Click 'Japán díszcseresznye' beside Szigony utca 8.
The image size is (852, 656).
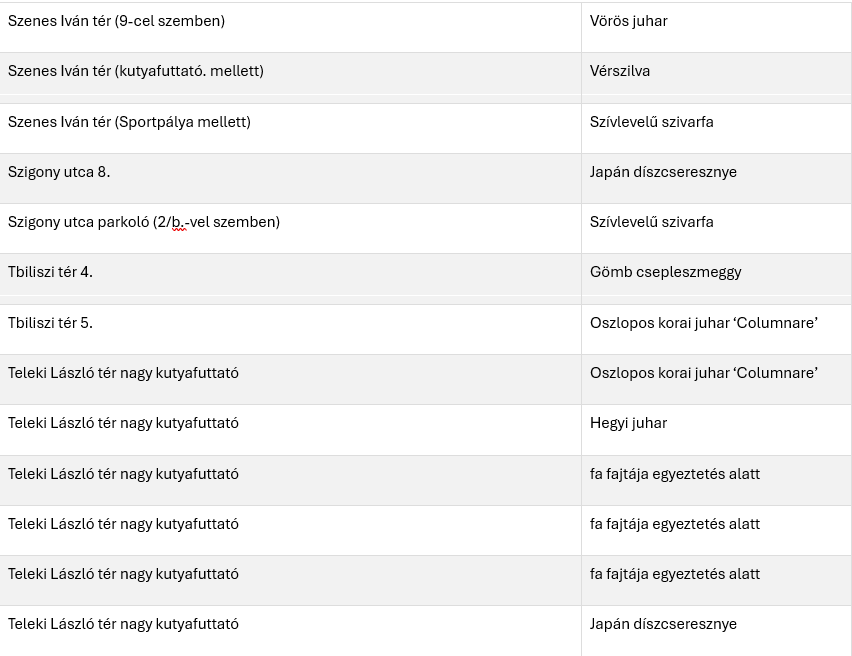coord(663,172)
